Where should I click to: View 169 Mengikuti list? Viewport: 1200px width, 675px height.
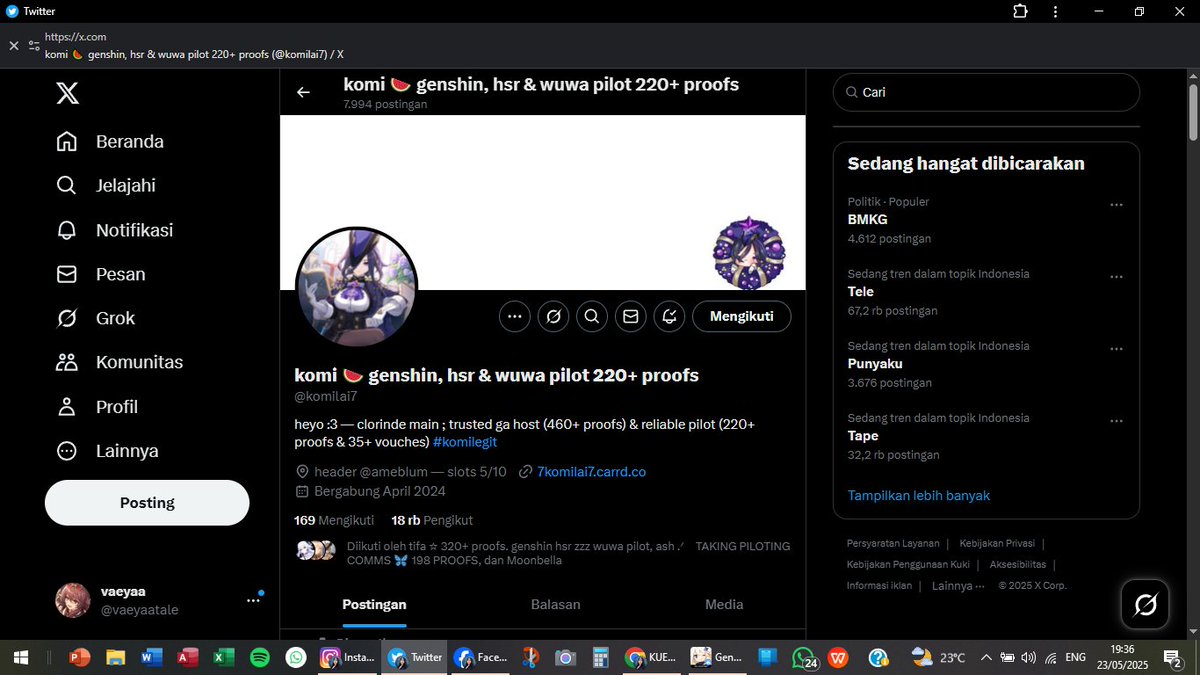(x=334, y=520)
